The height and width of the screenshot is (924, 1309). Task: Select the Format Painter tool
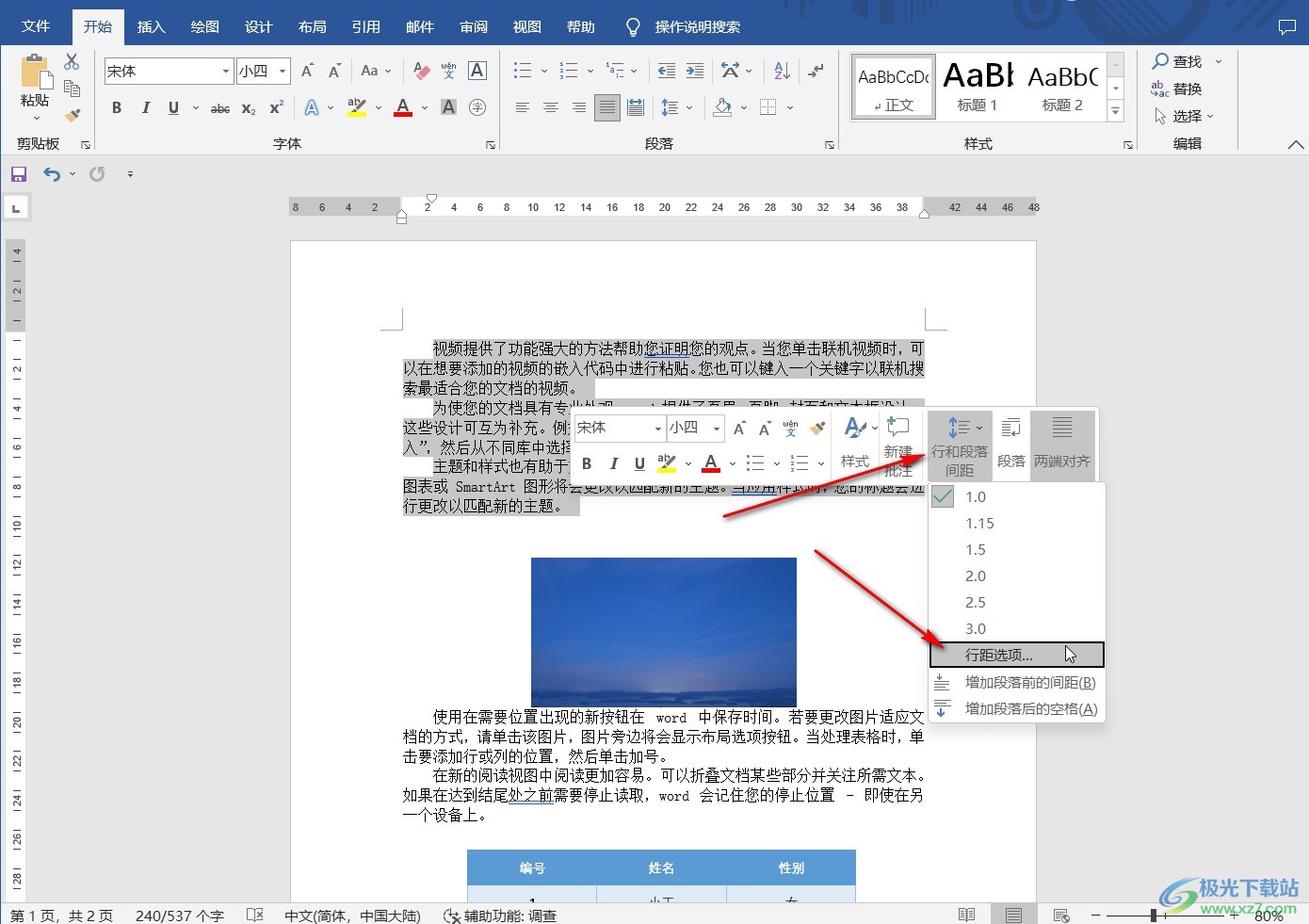[73, 115]
